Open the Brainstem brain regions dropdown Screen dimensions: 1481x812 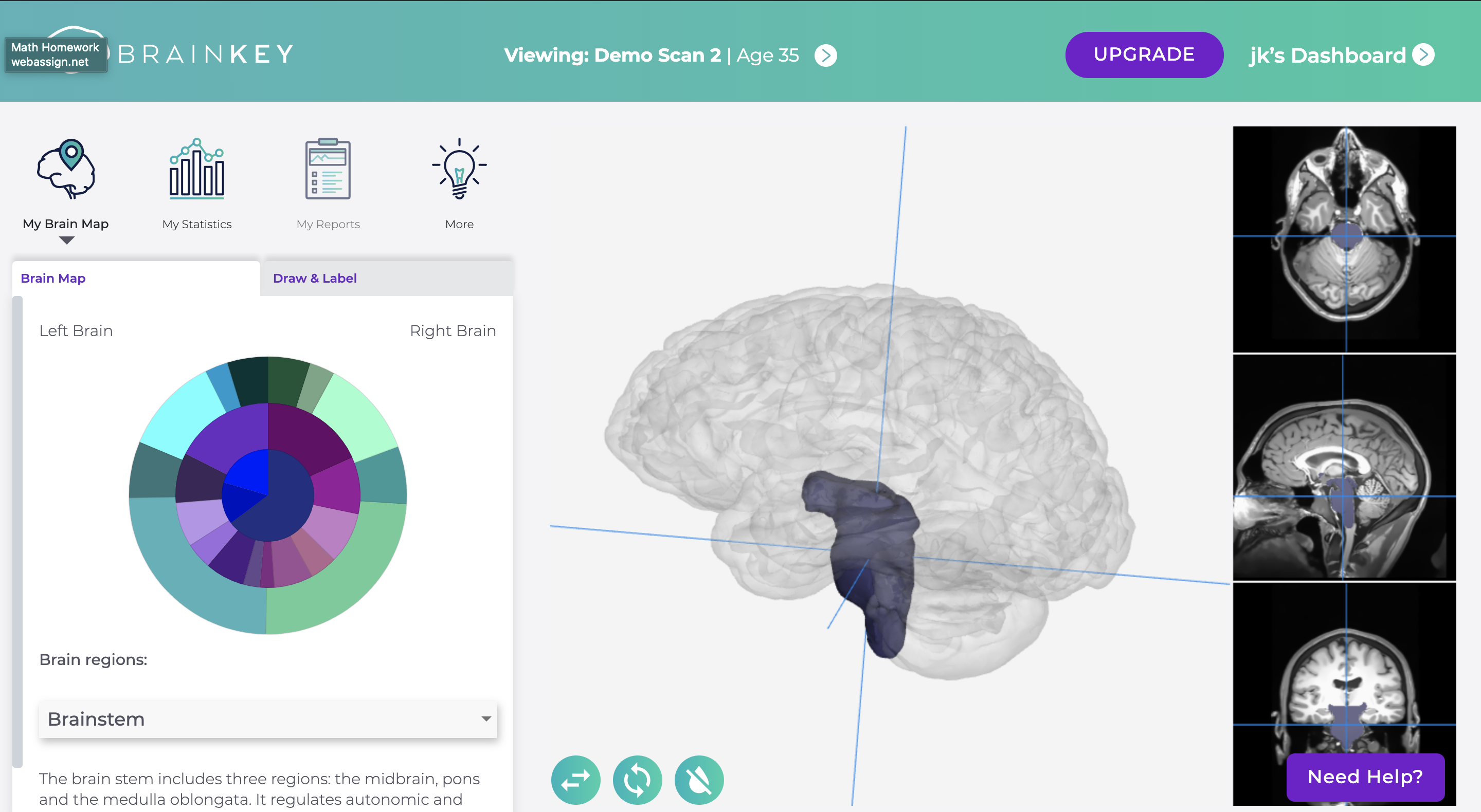[268, 719]
